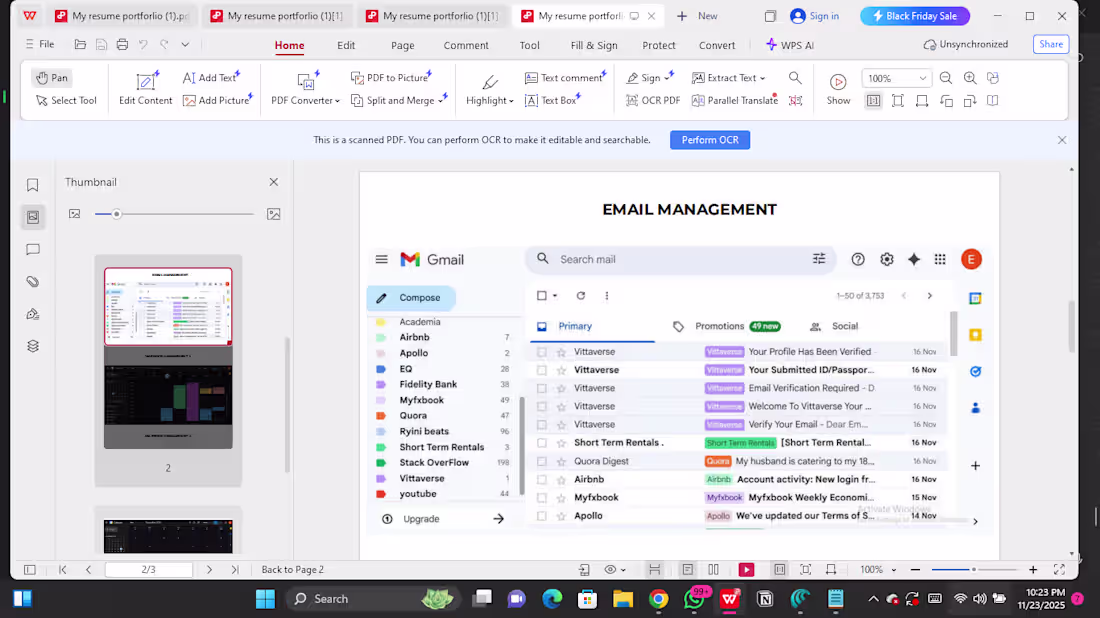This screenshot has height=618, width=1100.
Task: Select the Pan tool
Action: (51, 77)
